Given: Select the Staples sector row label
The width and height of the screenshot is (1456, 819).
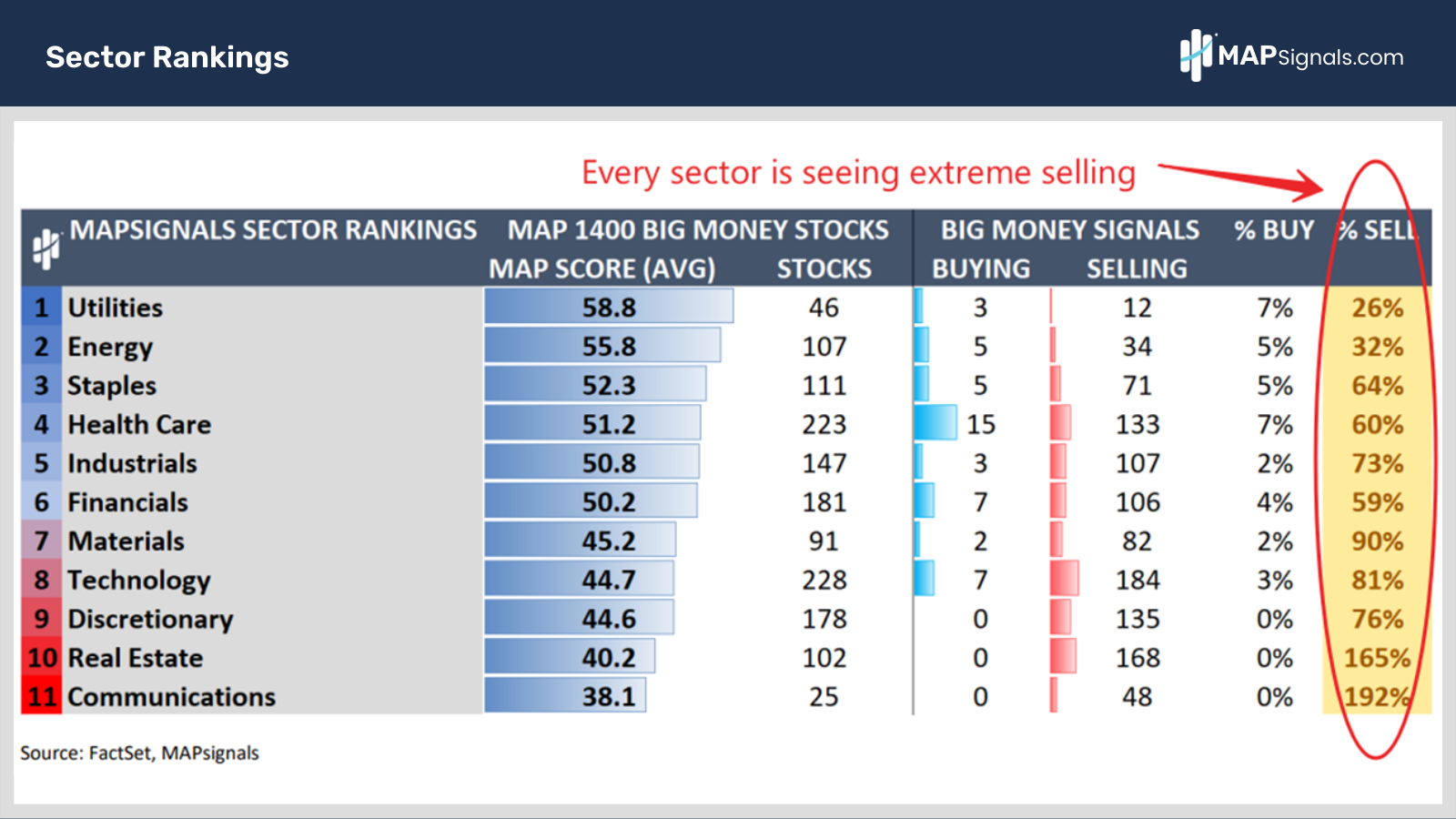Looking at the screenshot, I should coord(112,387).
